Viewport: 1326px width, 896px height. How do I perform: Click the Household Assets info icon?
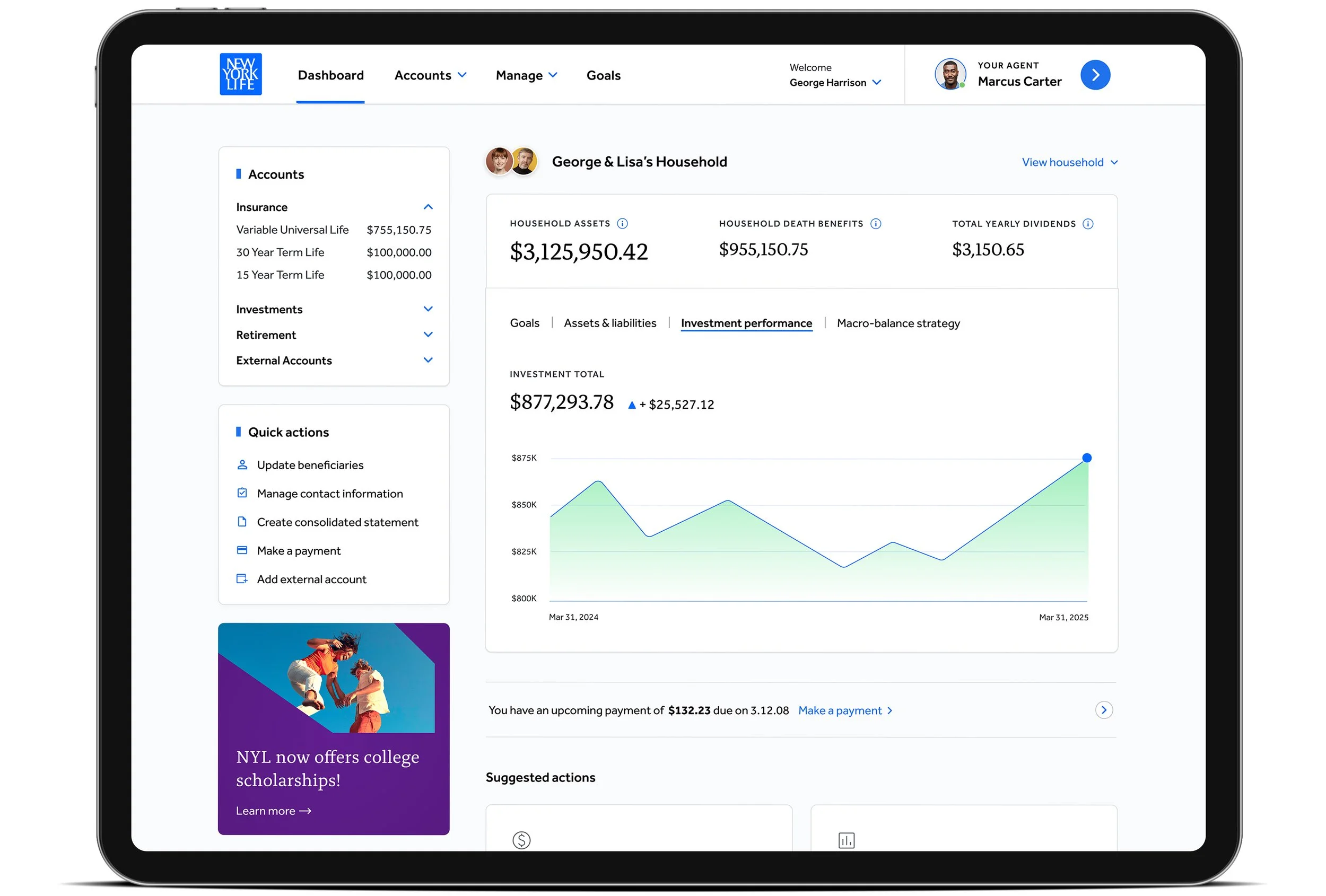[x=623, y=224]
